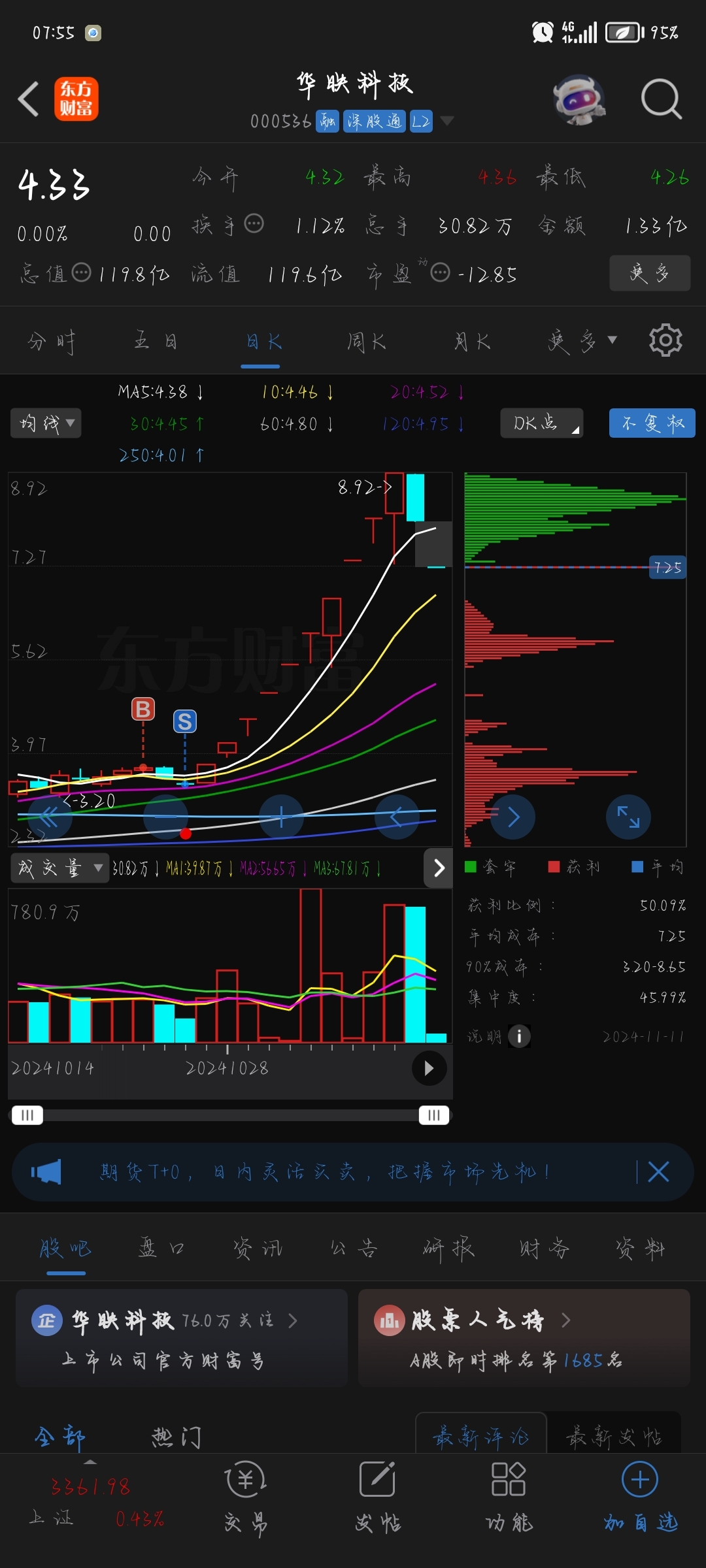This screenshot has width=706, height=1568.
Task: Move chart left with single arrow
Action: coord(397,817)
